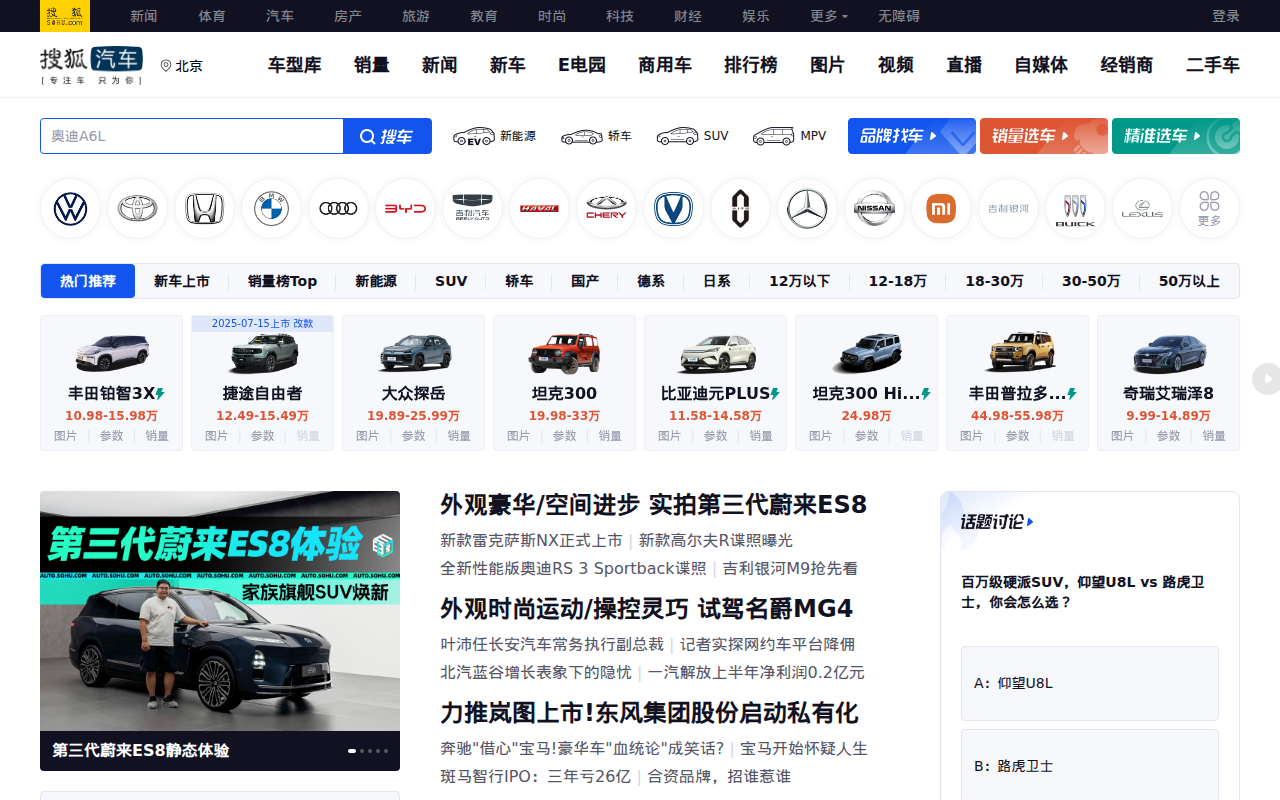Viewport: 1280px width, 800px height.
Task: Choose poll option A: 仰望U8L
Action: [1090, 683]
